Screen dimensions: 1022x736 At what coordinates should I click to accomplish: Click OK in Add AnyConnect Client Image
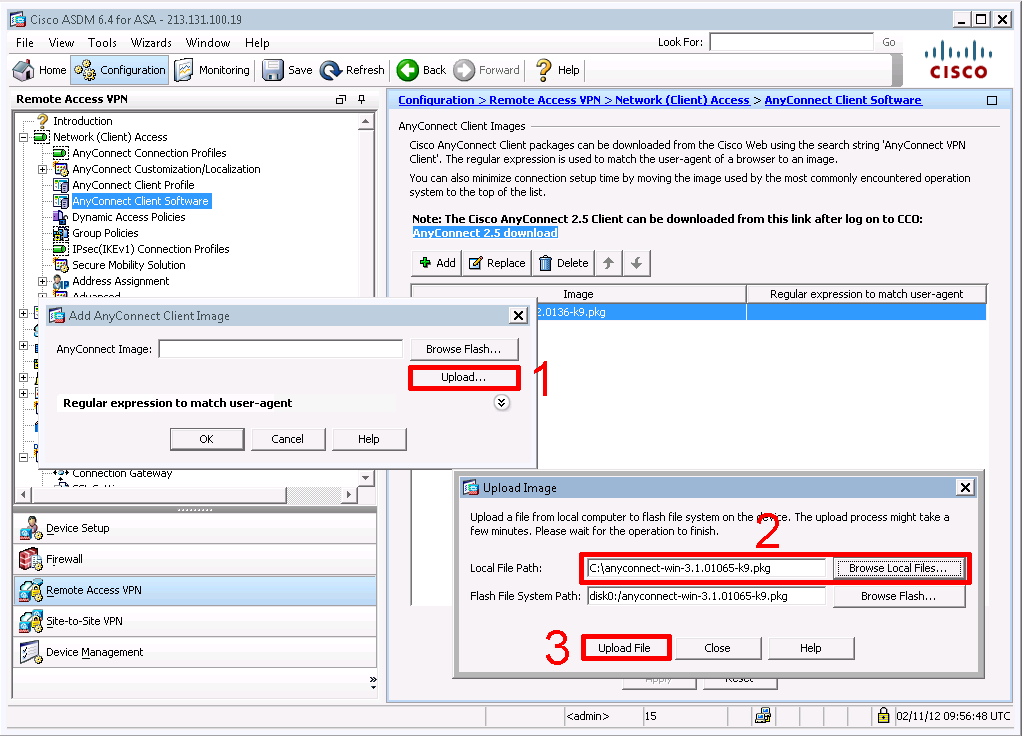207,439
